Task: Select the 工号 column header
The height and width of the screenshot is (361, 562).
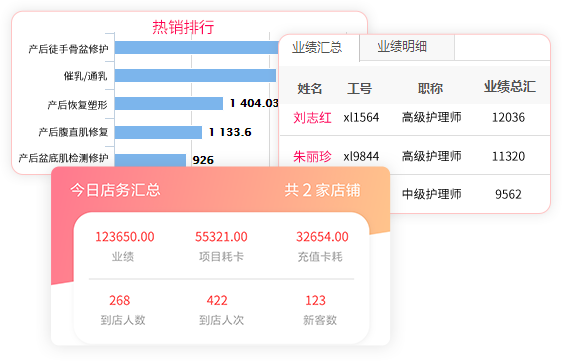Action: tap(359, 88)
